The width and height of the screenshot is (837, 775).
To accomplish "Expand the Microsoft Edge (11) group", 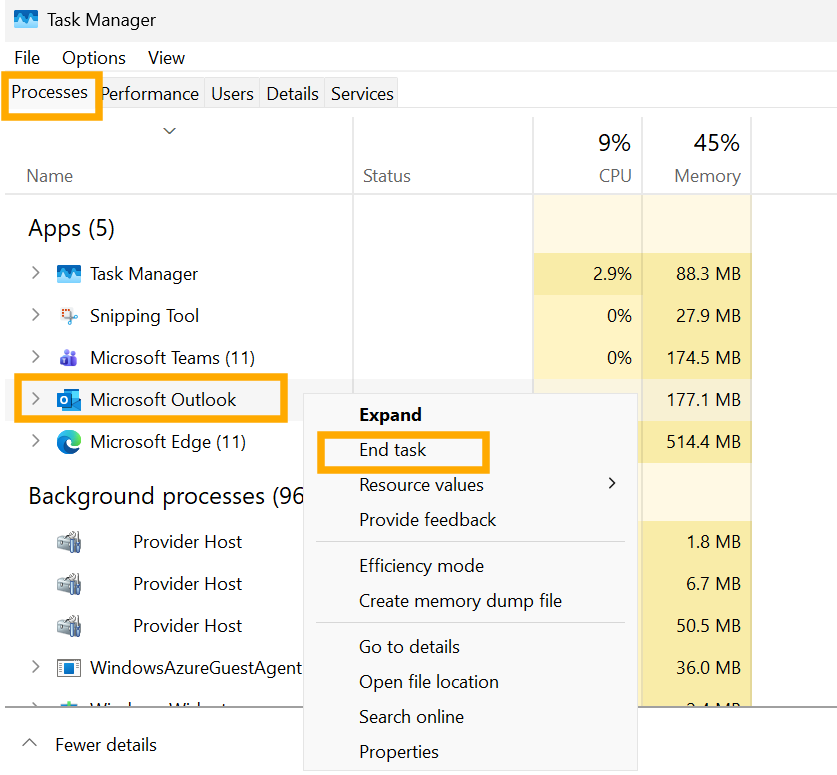I will [x=36, y=441].
